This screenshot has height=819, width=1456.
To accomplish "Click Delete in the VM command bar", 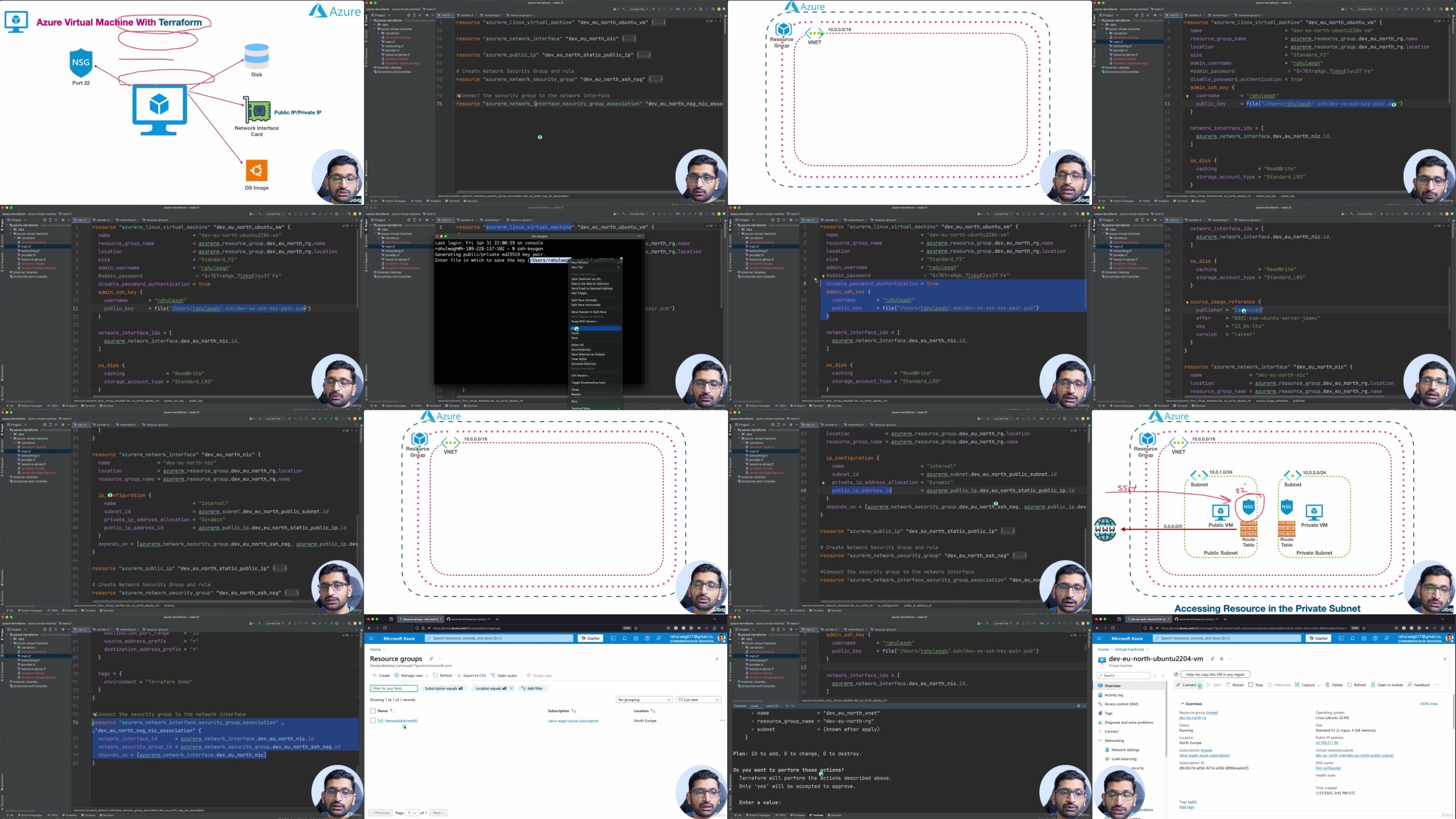I will point(1334,685).
